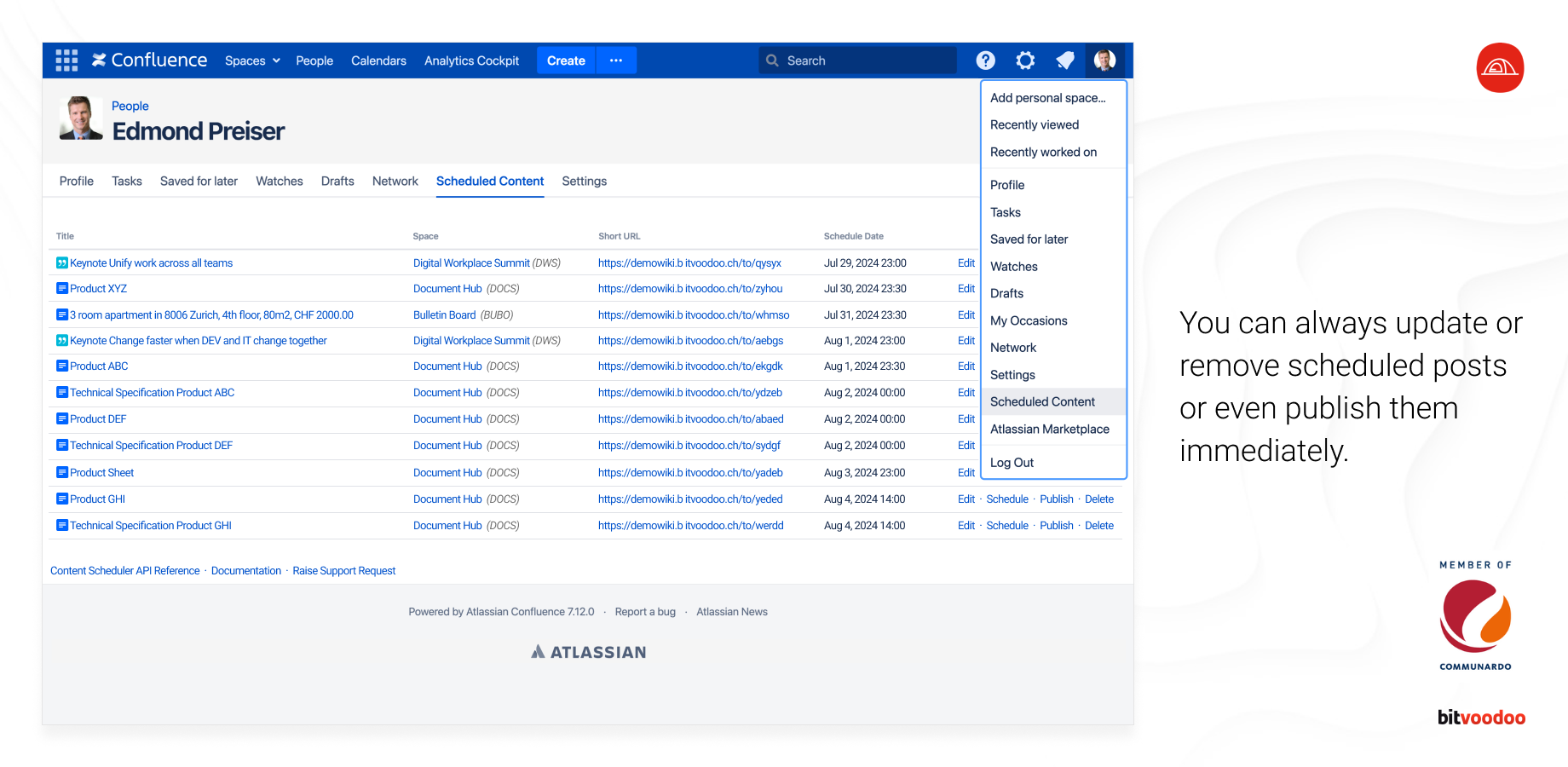Open Technical Specification Product DEF page

tap(151, 446)
